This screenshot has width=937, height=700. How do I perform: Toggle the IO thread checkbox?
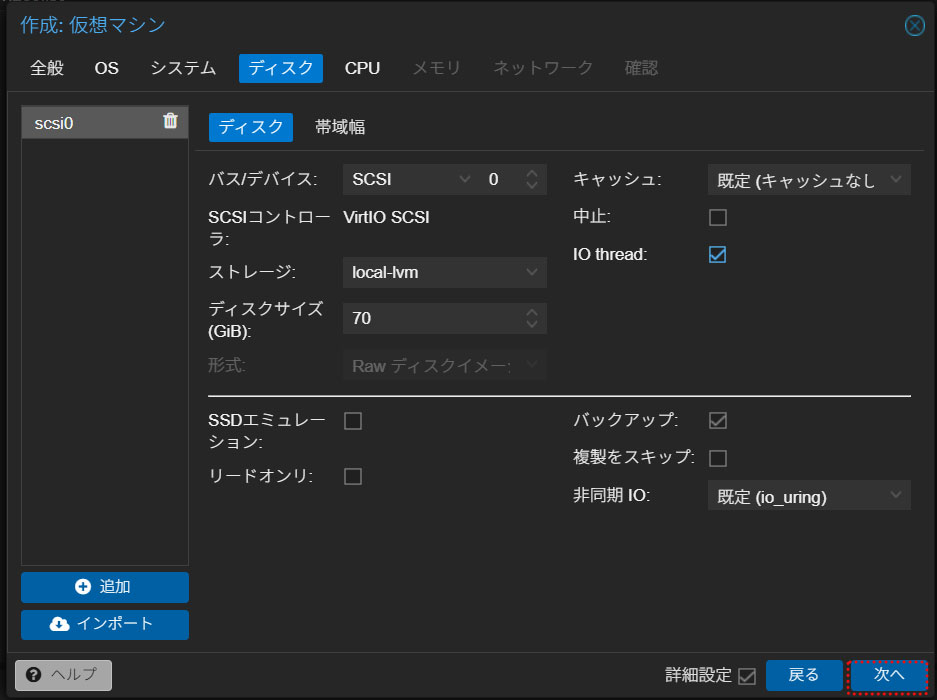coord(717,254)
